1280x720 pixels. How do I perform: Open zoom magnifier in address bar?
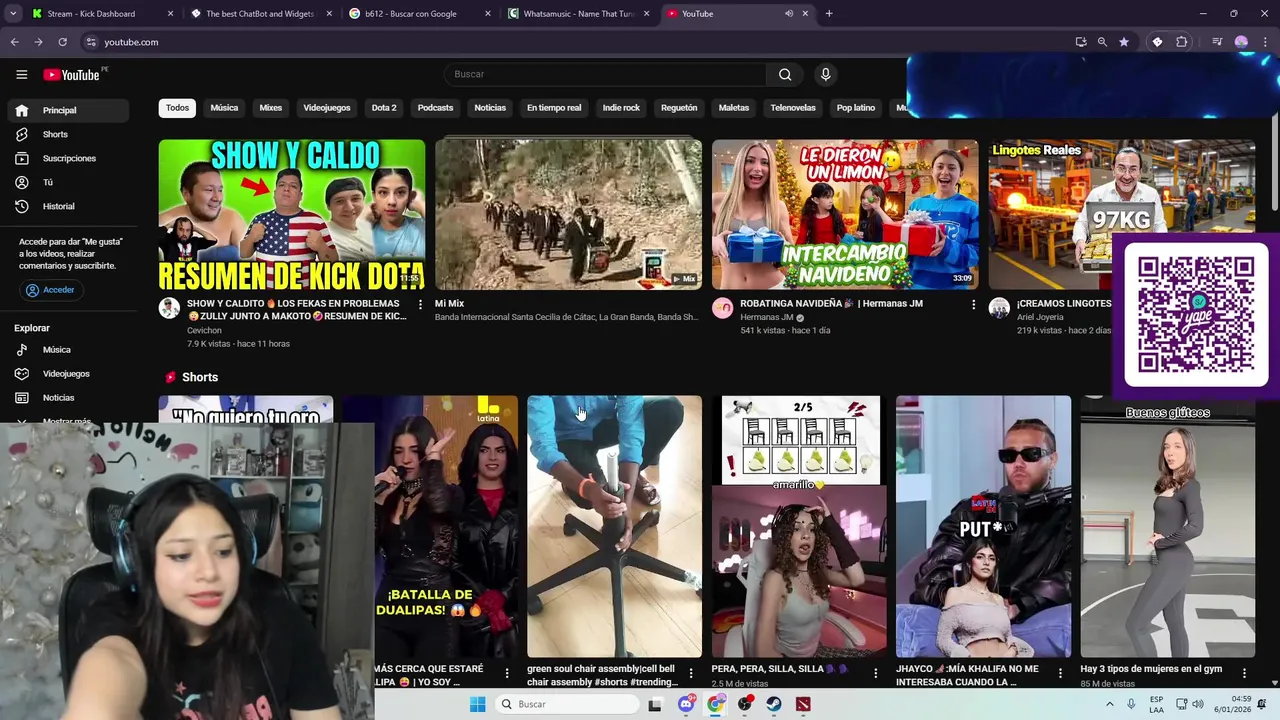tap(1102, 42)
